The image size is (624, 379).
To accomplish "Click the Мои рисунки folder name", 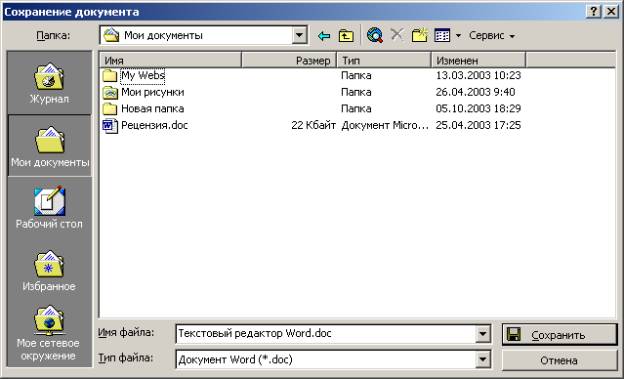I will pyautogui.click(x=153, y=92).
